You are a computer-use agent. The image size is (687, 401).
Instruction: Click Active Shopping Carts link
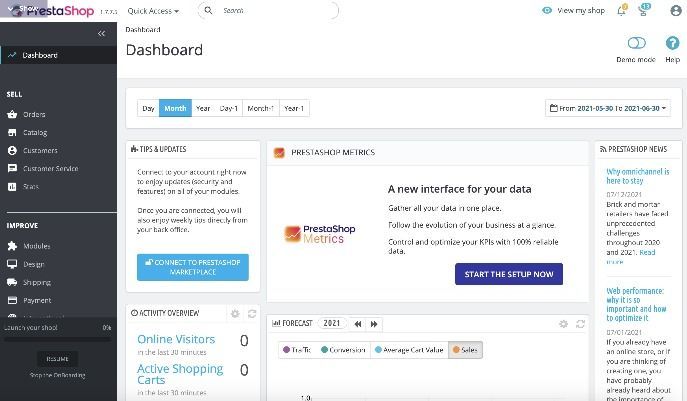pos(180,374)
